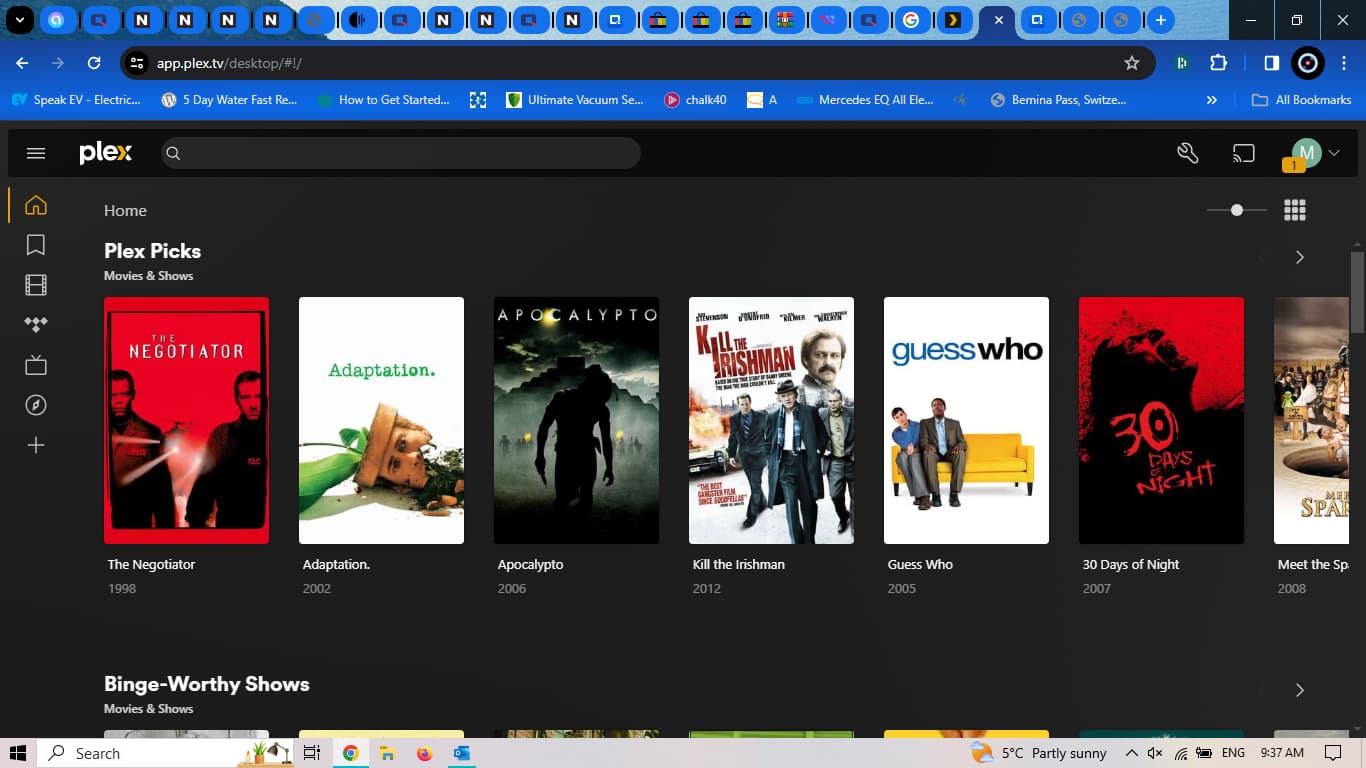Open Task View on the taskbar
Screen dimensions: 1366x768
point(311,753)
